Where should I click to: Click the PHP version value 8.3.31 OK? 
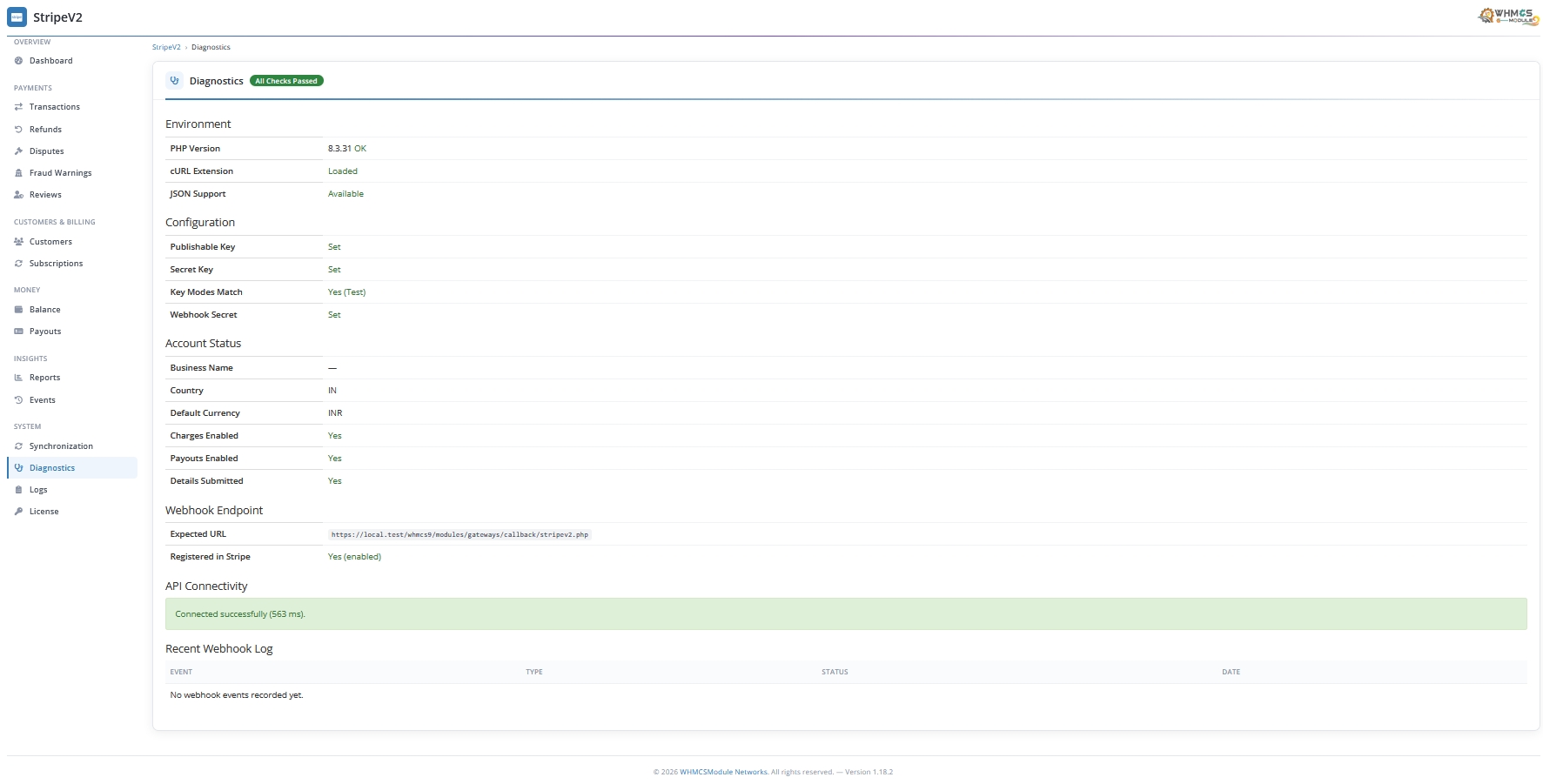point(347,149)
